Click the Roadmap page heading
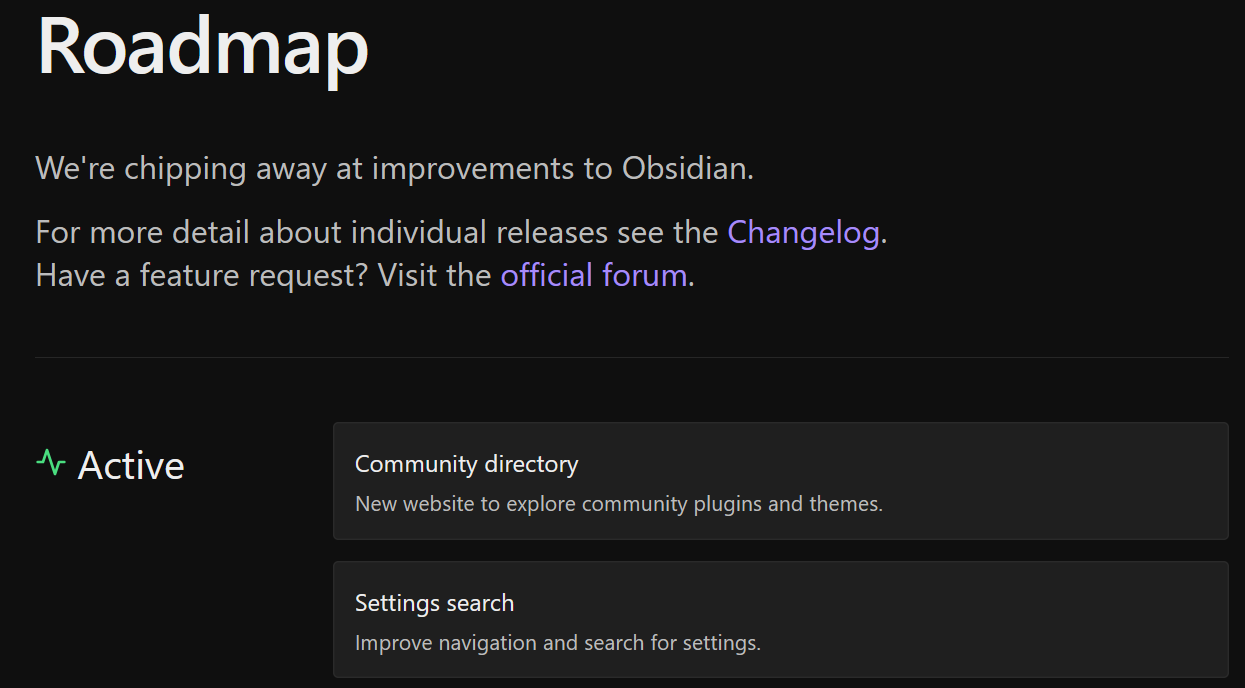 click(203, 46)
